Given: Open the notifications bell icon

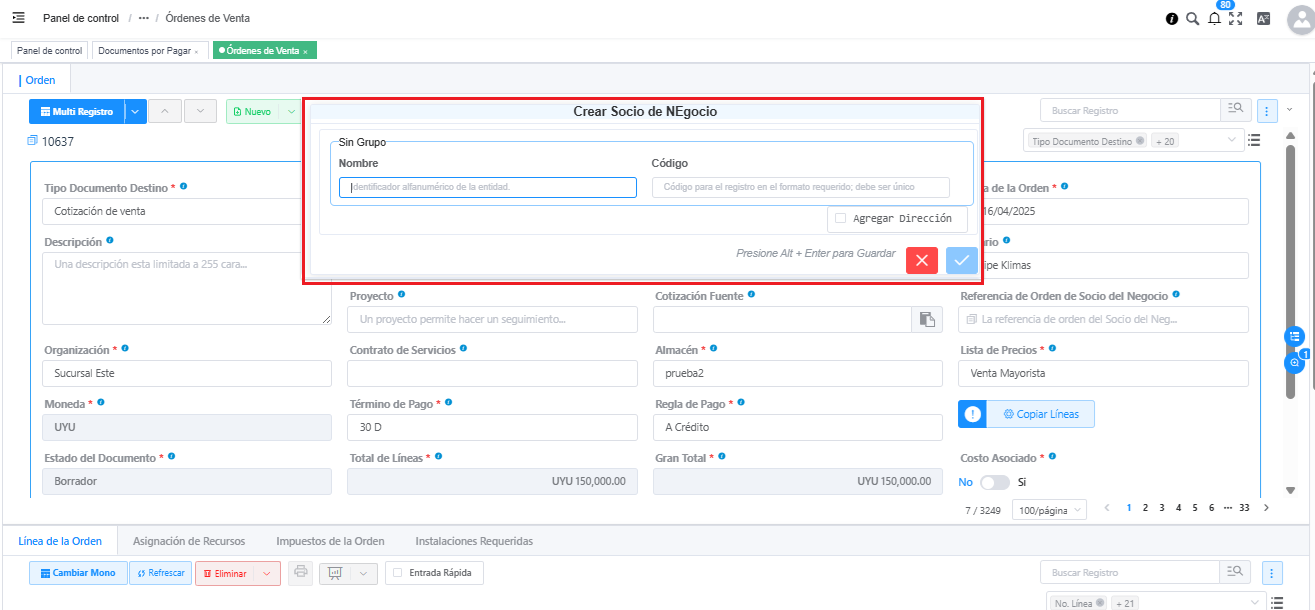Looking at the screenshot, I should pos(1214,19).
